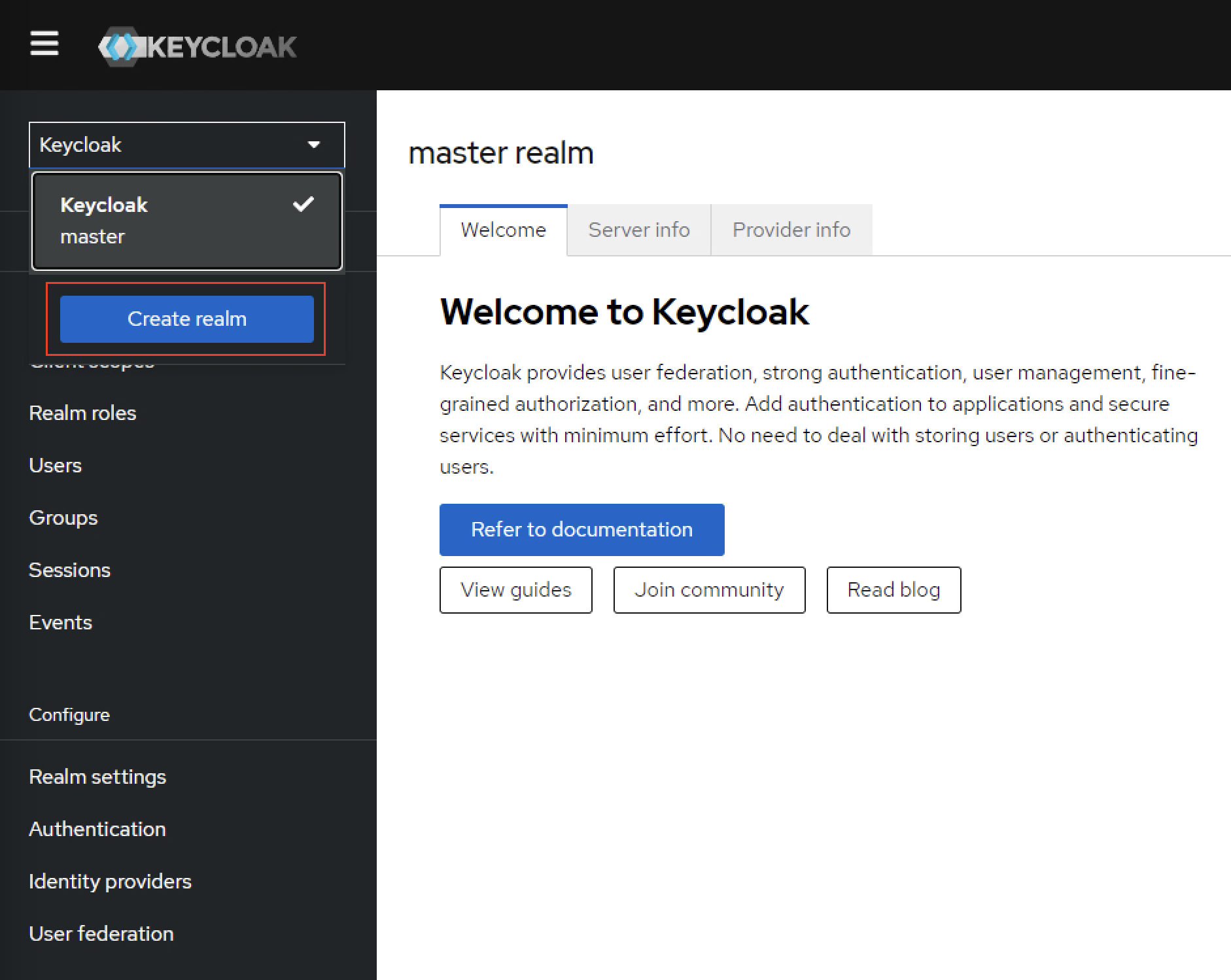Expand the realm dropdown chevron

[x=315, y=145]
